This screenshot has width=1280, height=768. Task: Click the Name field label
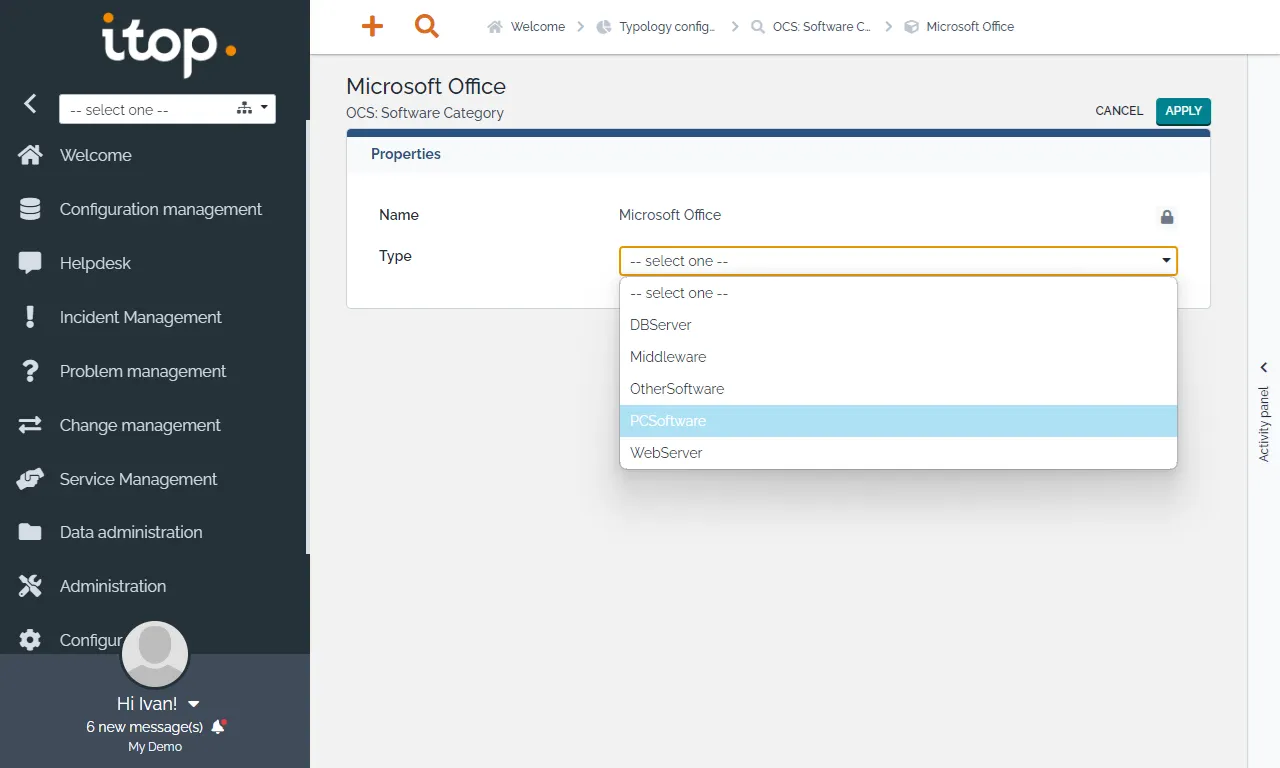pyautogui.click(x=399, y=215)
